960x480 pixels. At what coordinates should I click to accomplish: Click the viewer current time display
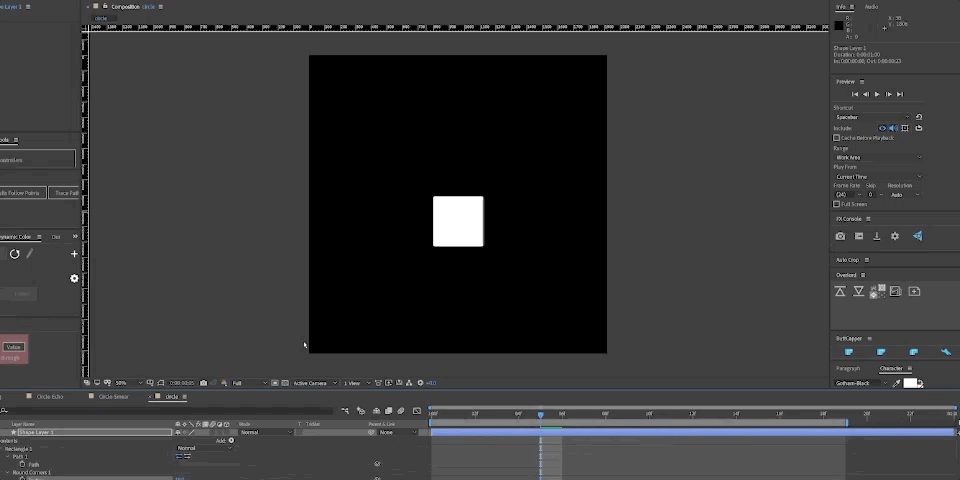tap(182, 383)
